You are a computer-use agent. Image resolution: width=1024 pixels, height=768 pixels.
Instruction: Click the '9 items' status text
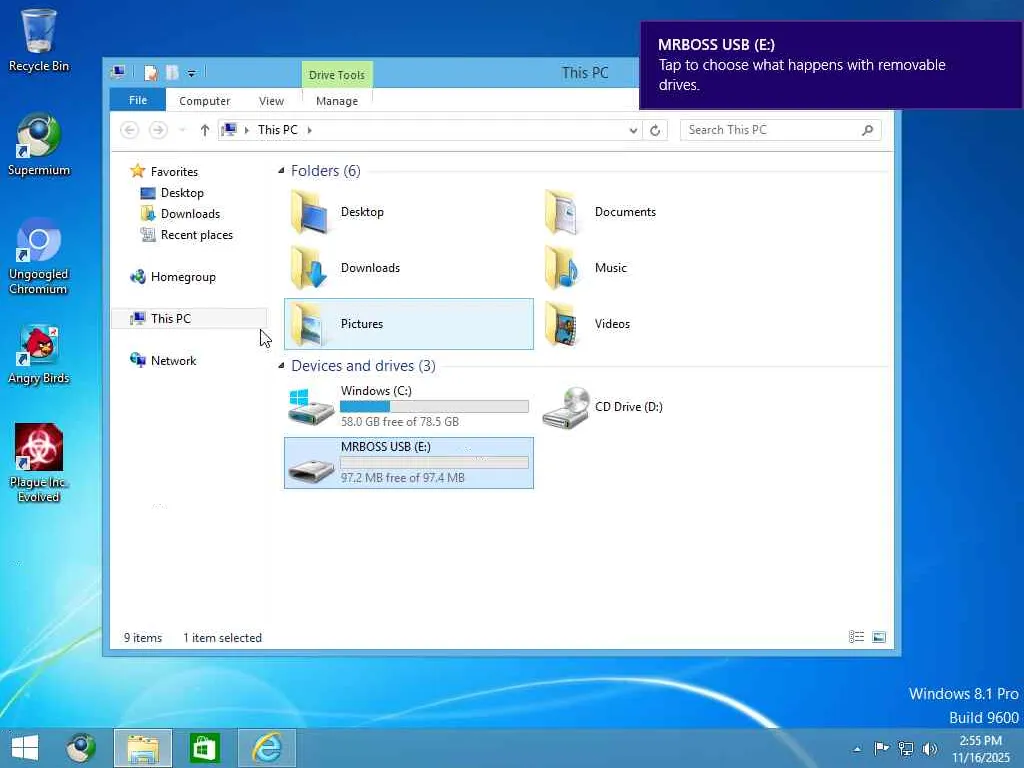point(143,637)
